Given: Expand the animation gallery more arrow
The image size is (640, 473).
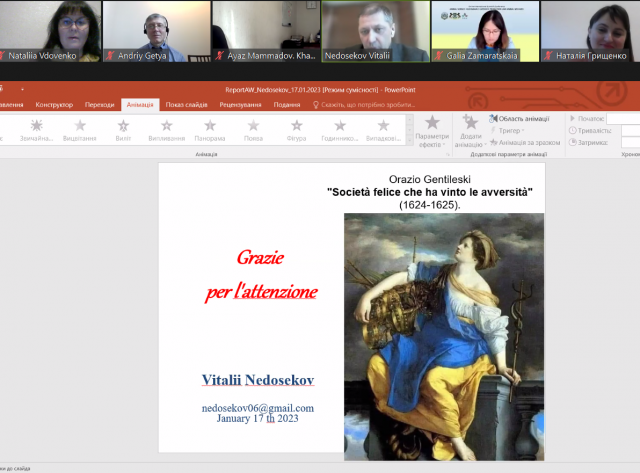Looking at the screenshot, I should (410, 140).
